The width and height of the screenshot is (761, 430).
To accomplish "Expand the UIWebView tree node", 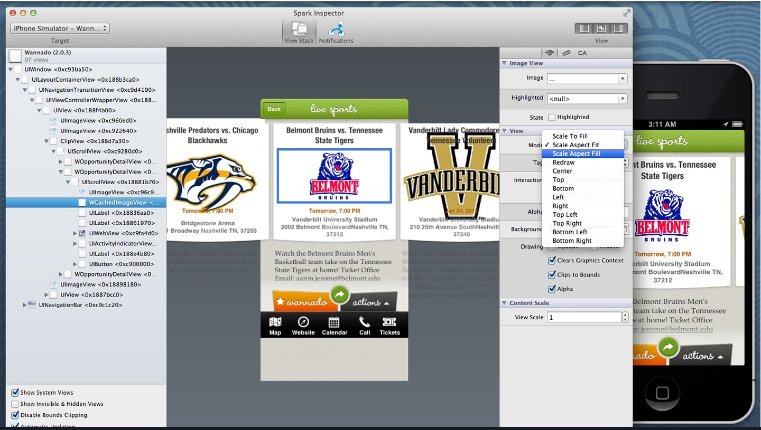I will coord(75,233).
